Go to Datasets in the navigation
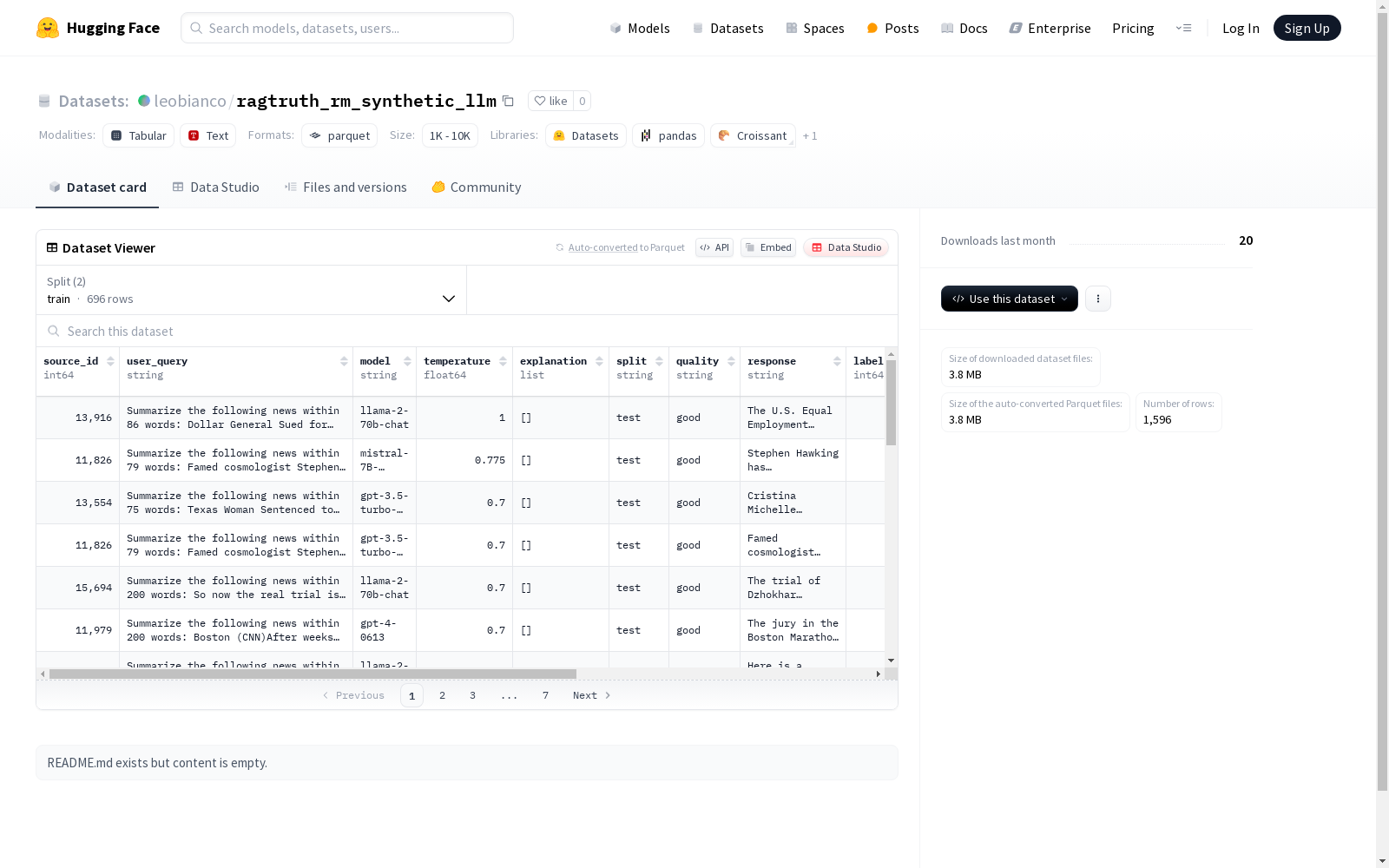This screenshot has width=1389, height=868. [x=727, y=28]
